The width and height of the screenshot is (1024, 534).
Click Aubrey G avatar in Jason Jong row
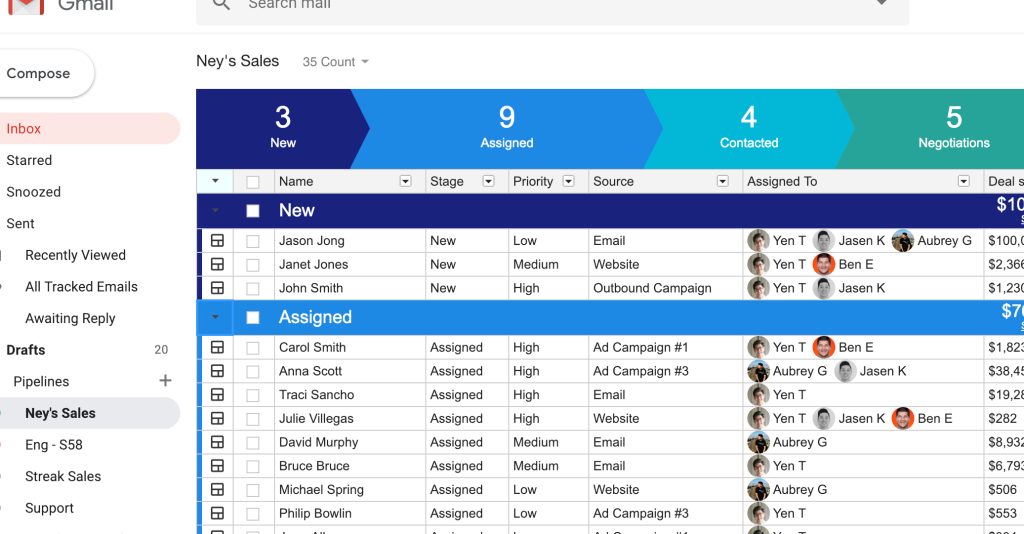902,241
